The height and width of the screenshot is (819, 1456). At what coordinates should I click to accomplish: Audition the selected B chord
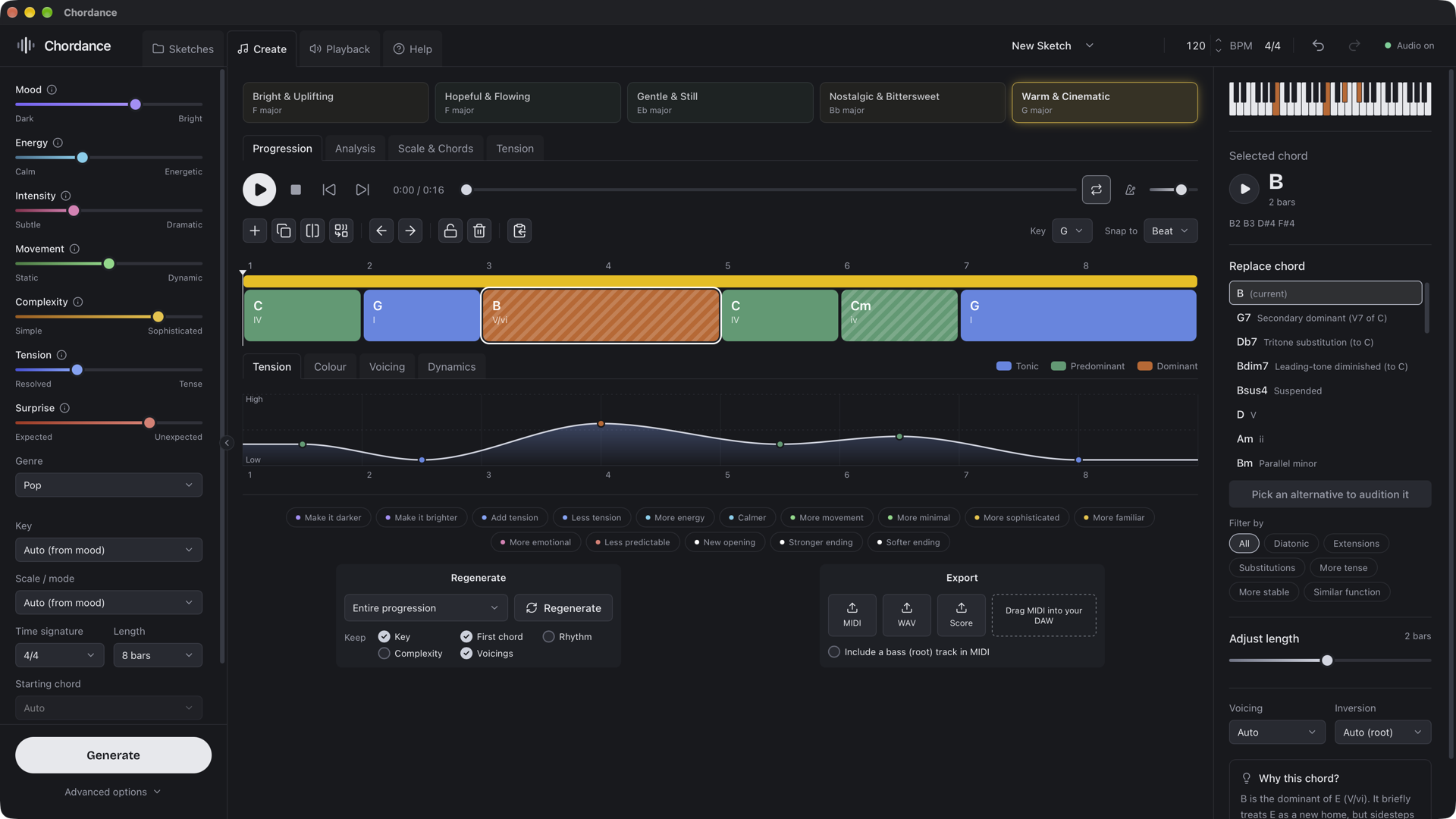tap(1244, 189)
